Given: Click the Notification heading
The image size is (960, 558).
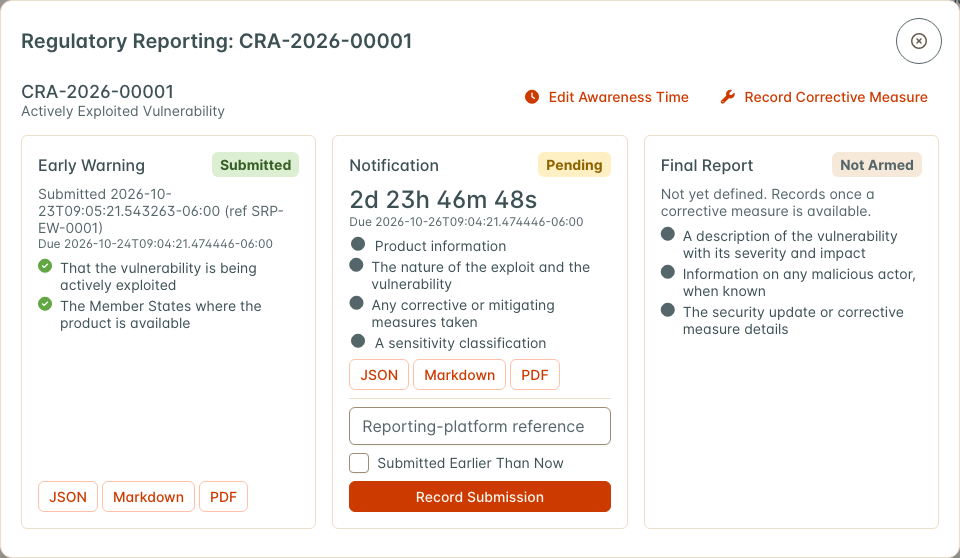Looking at the screenshot, I should click(394, 165).
